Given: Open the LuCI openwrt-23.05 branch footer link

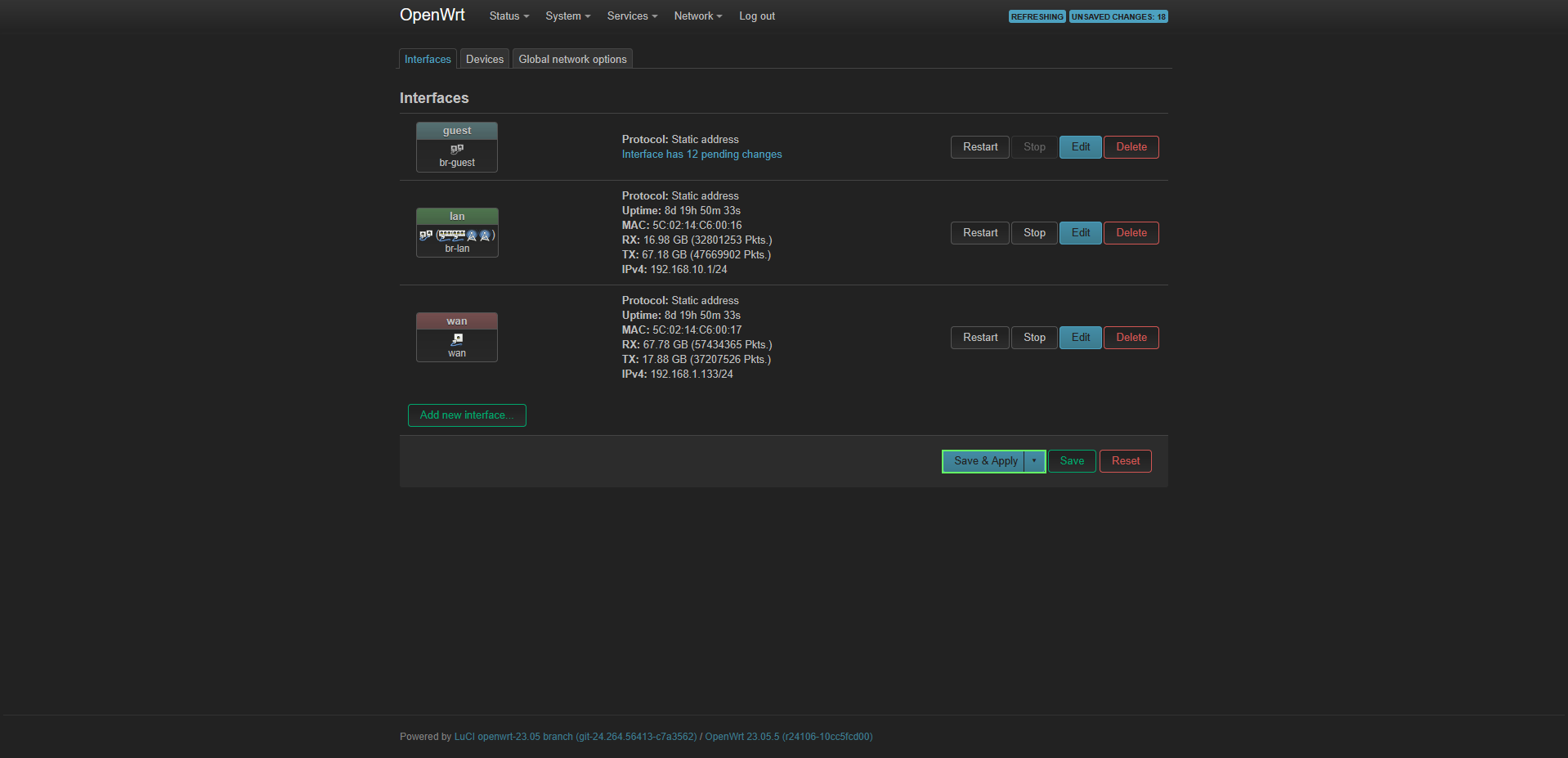Looking at the screenshot, I should (x=576, y=737).
